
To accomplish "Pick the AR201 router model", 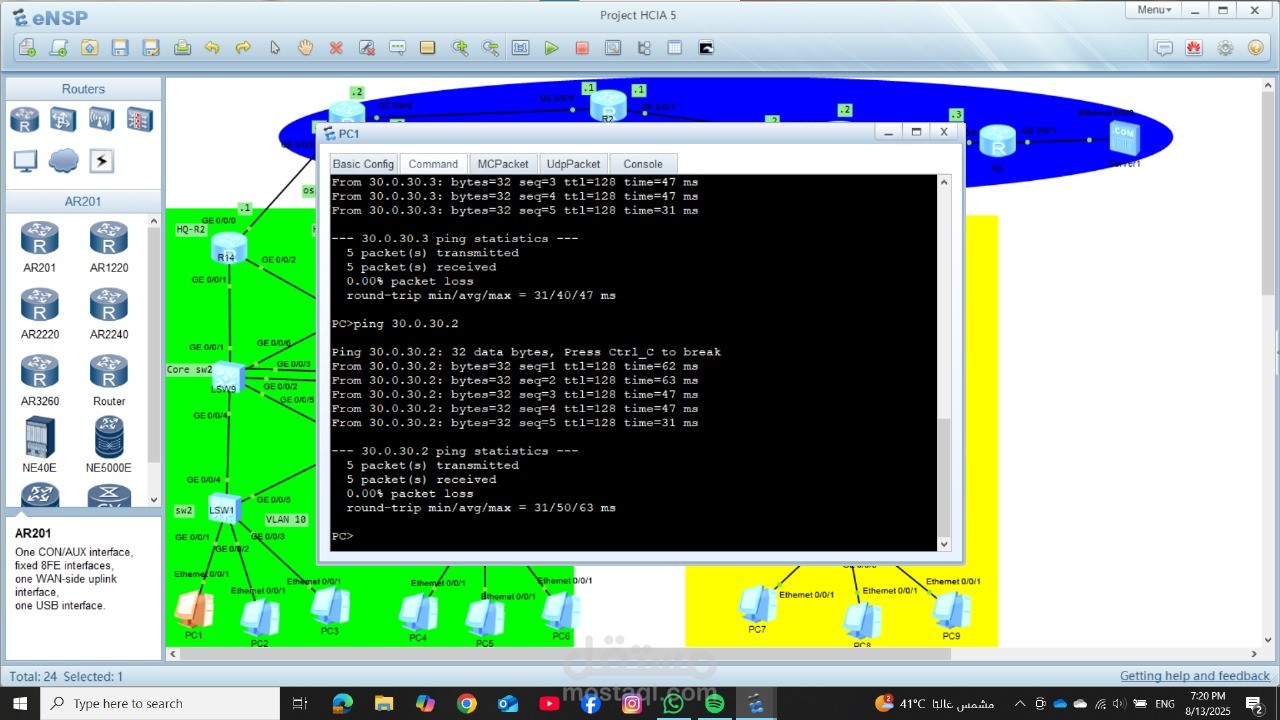I will tap(40, 247).
